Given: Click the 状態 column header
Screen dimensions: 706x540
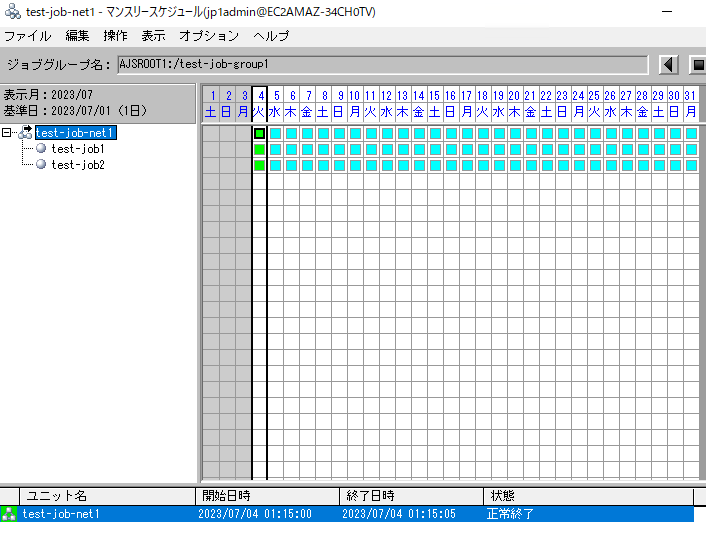Looking at the screenshot, I should (x=502, y=496).
